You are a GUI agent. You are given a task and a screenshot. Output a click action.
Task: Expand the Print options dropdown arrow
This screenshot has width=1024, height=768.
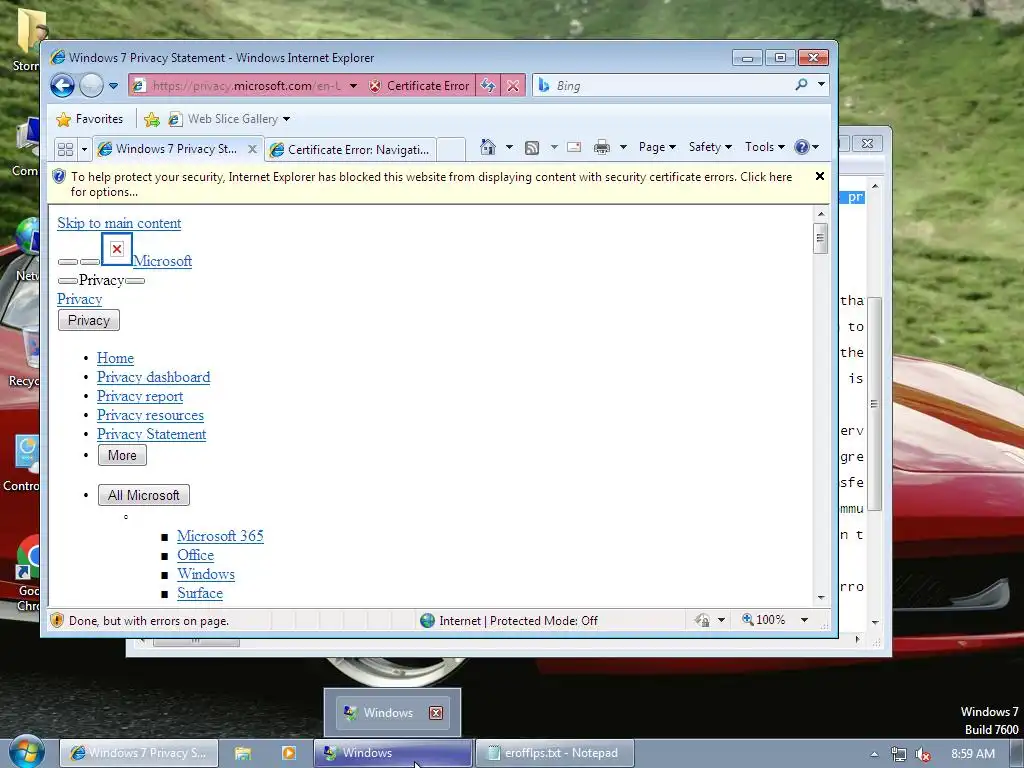623,147
